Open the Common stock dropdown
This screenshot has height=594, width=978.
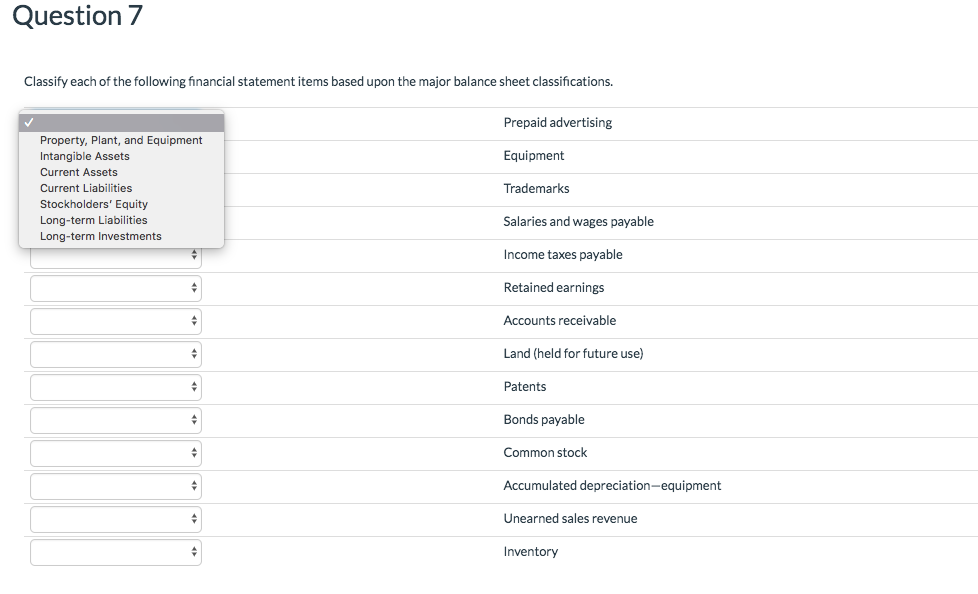pos(116,454)
